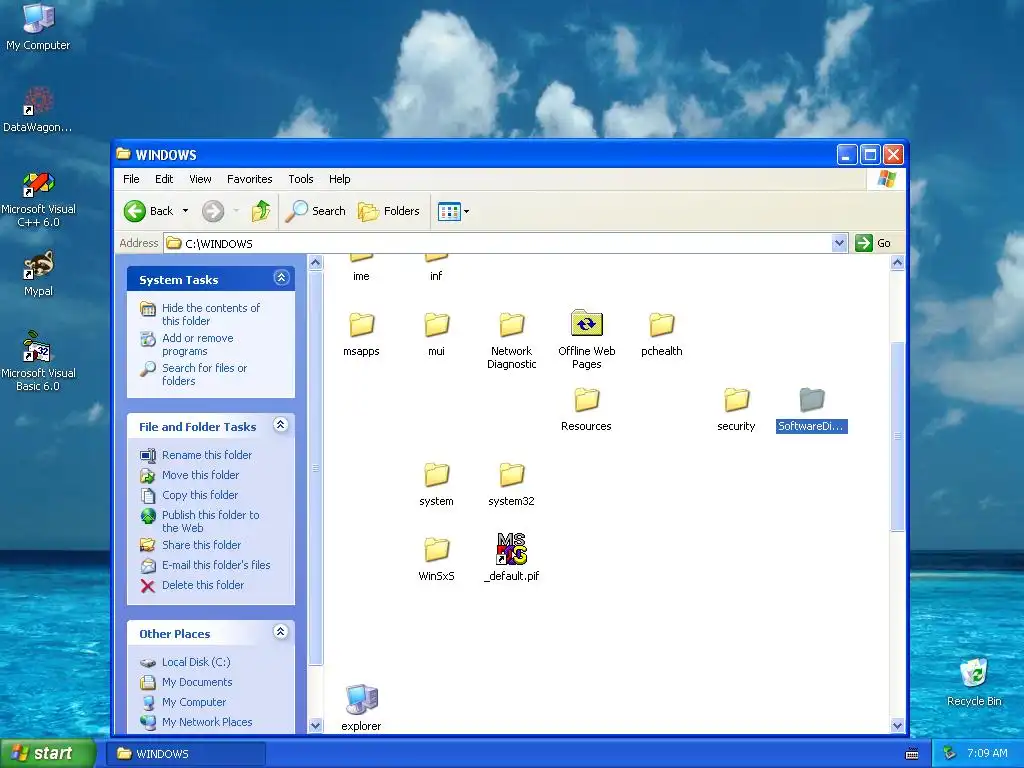The image size is (1024, 768).
Task: Select the explorer application file
Action: (361, 708)
